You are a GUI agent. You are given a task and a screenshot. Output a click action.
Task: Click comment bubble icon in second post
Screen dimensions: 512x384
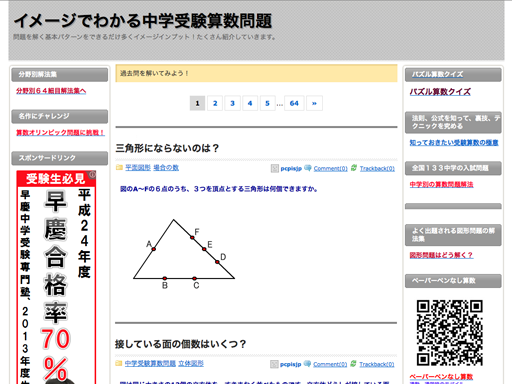coord(307,364)
